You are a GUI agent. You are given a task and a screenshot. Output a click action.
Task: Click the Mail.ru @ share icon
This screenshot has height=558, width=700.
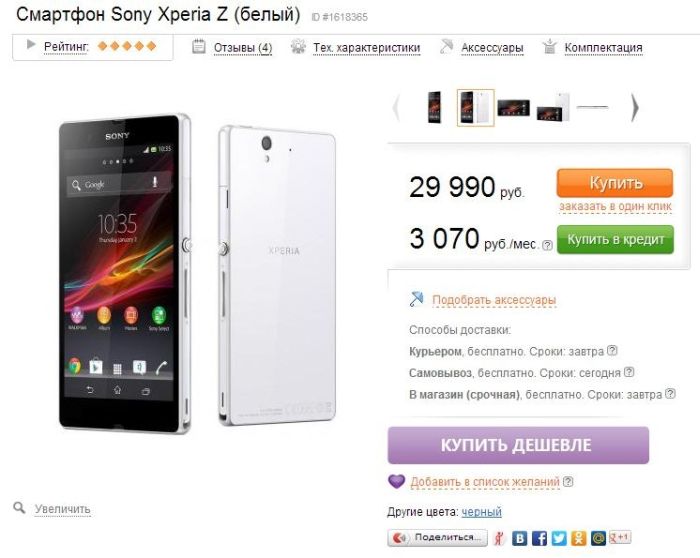[598, 538]
